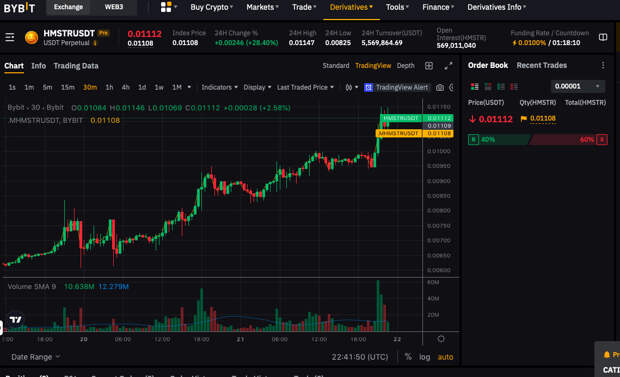Expand the Last Traded Price dropdown

click(305, 87)
